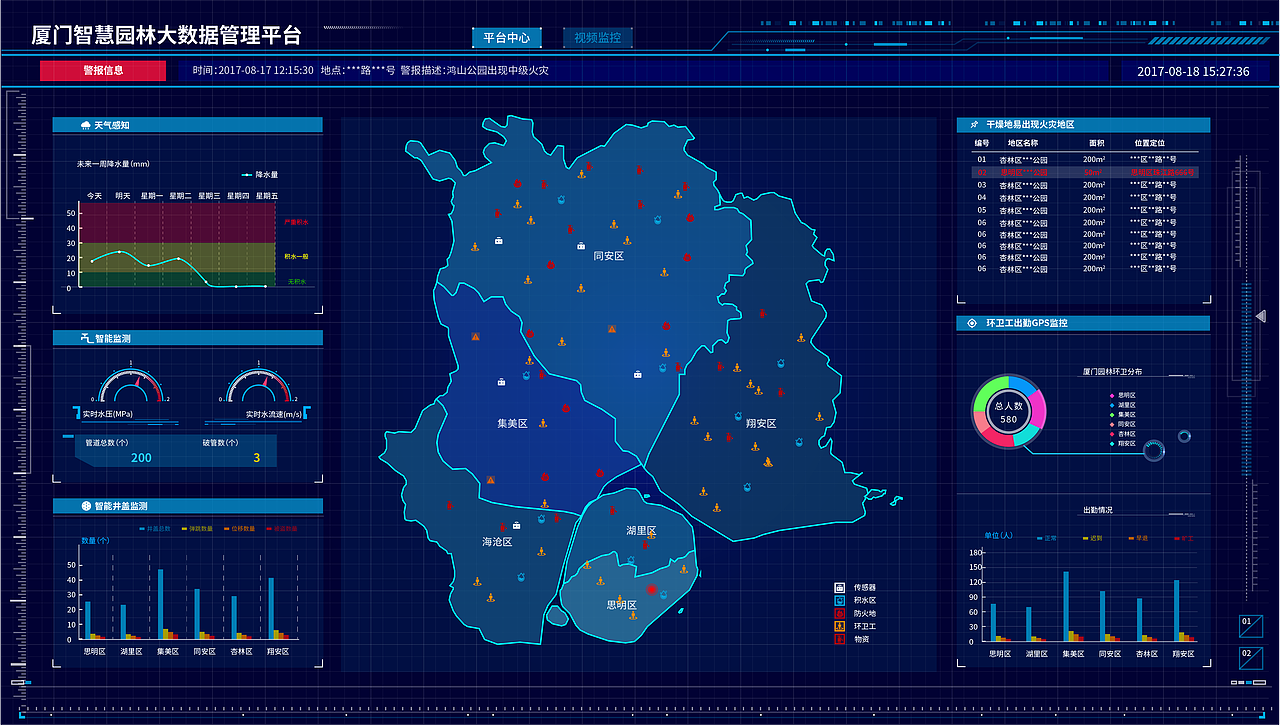Click the 智能井盖监测 manhole icon

point(86,506)
